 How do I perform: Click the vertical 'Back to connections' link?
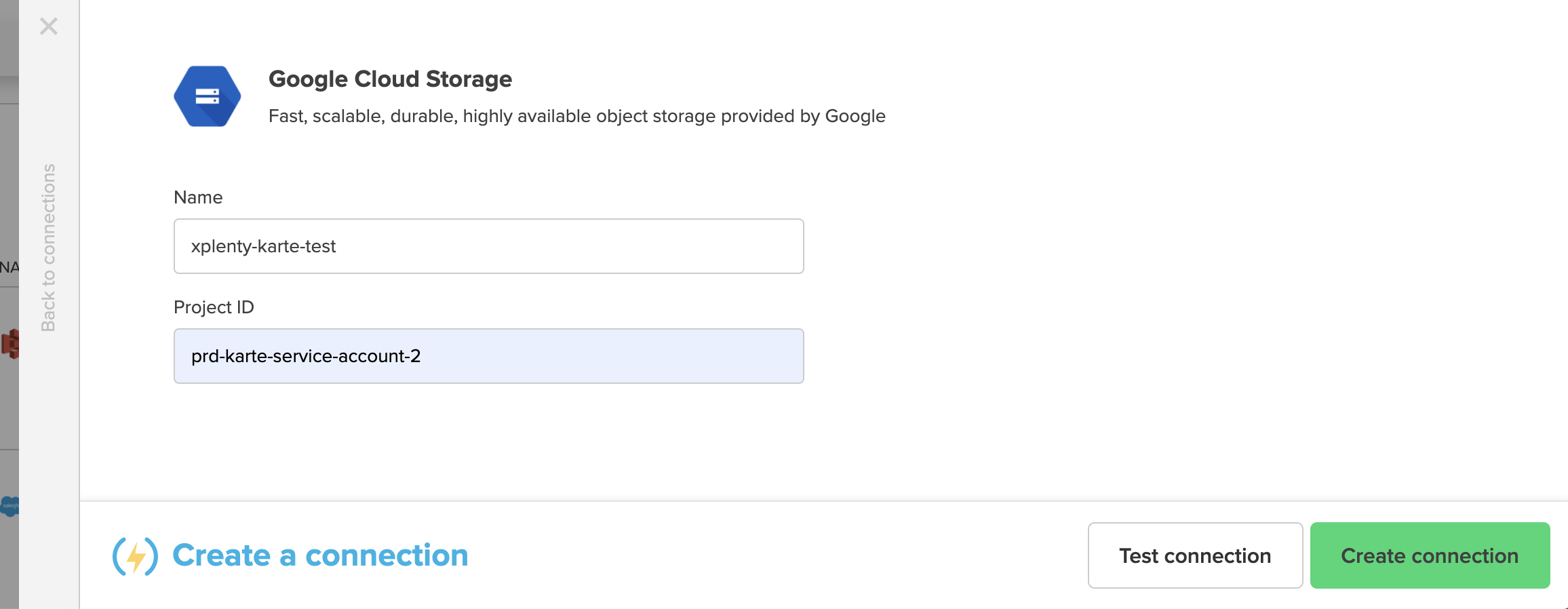pos(48,248)
